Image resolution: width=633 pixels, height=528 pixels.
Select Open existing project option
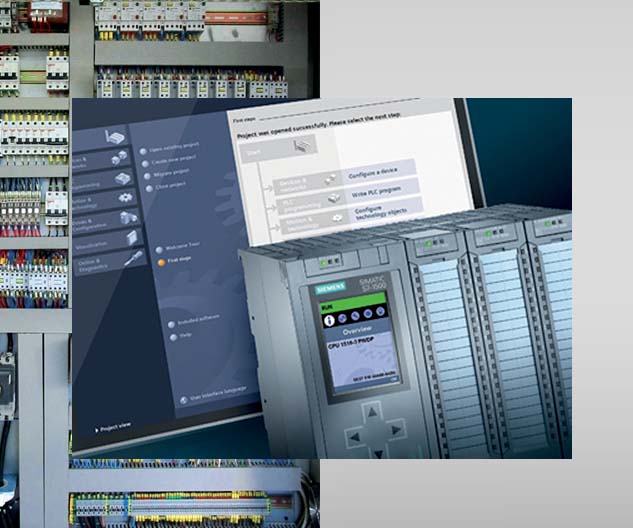pos(170,148)
